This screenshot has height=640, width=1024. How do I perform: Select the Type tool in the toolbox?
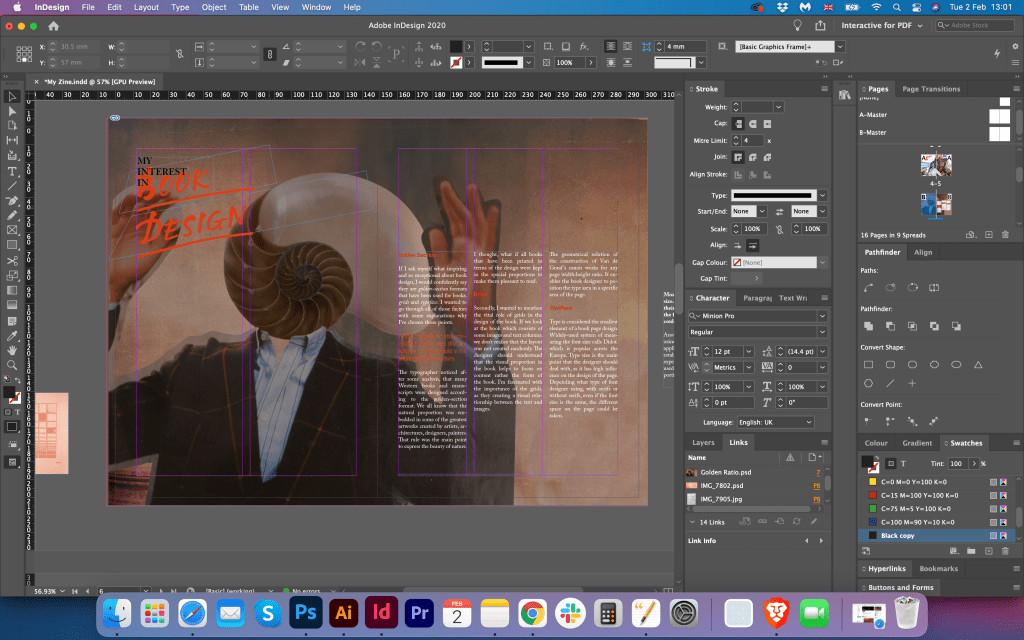13,171
